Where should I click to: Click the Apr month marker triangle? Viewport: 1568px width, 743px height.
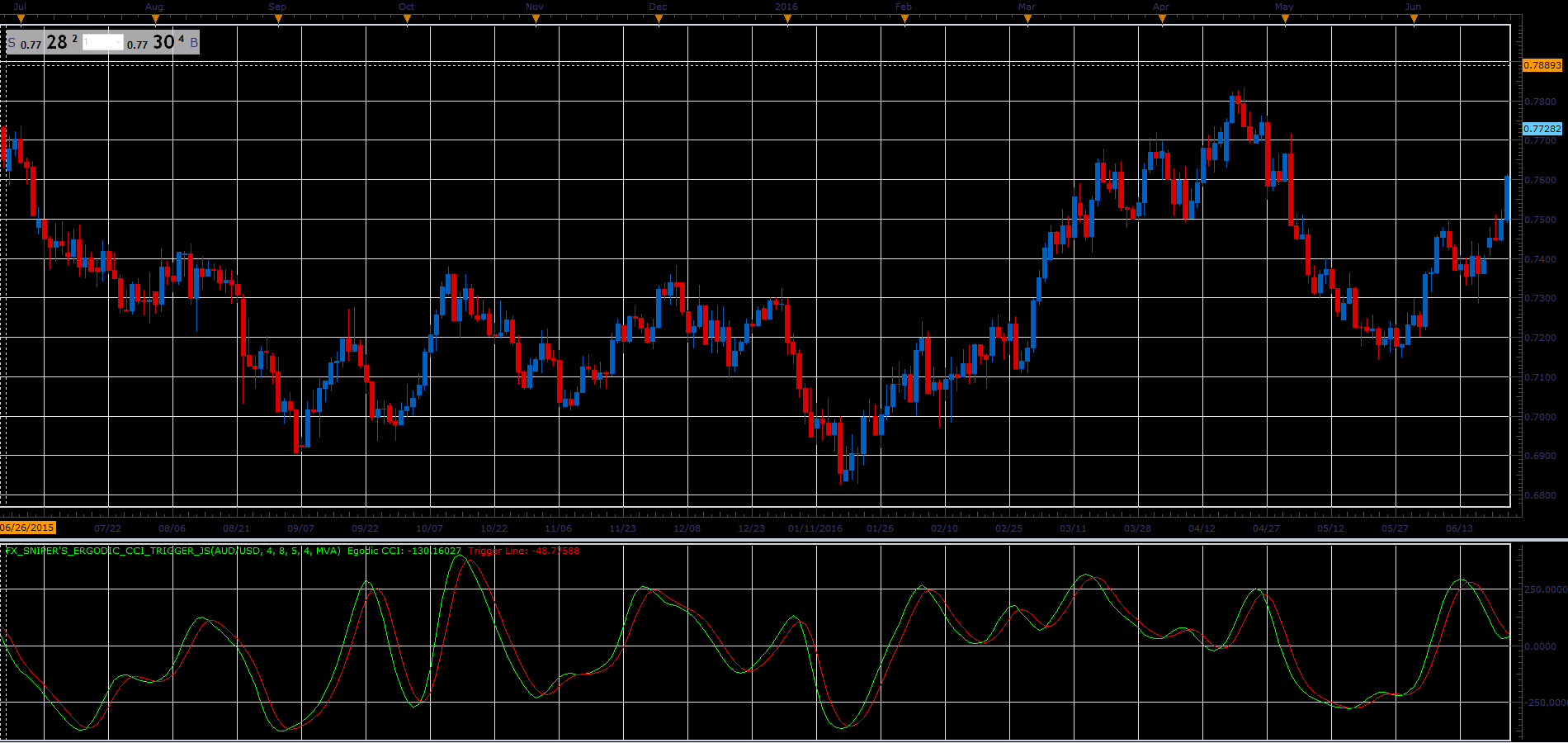[x=1162, y=19]
